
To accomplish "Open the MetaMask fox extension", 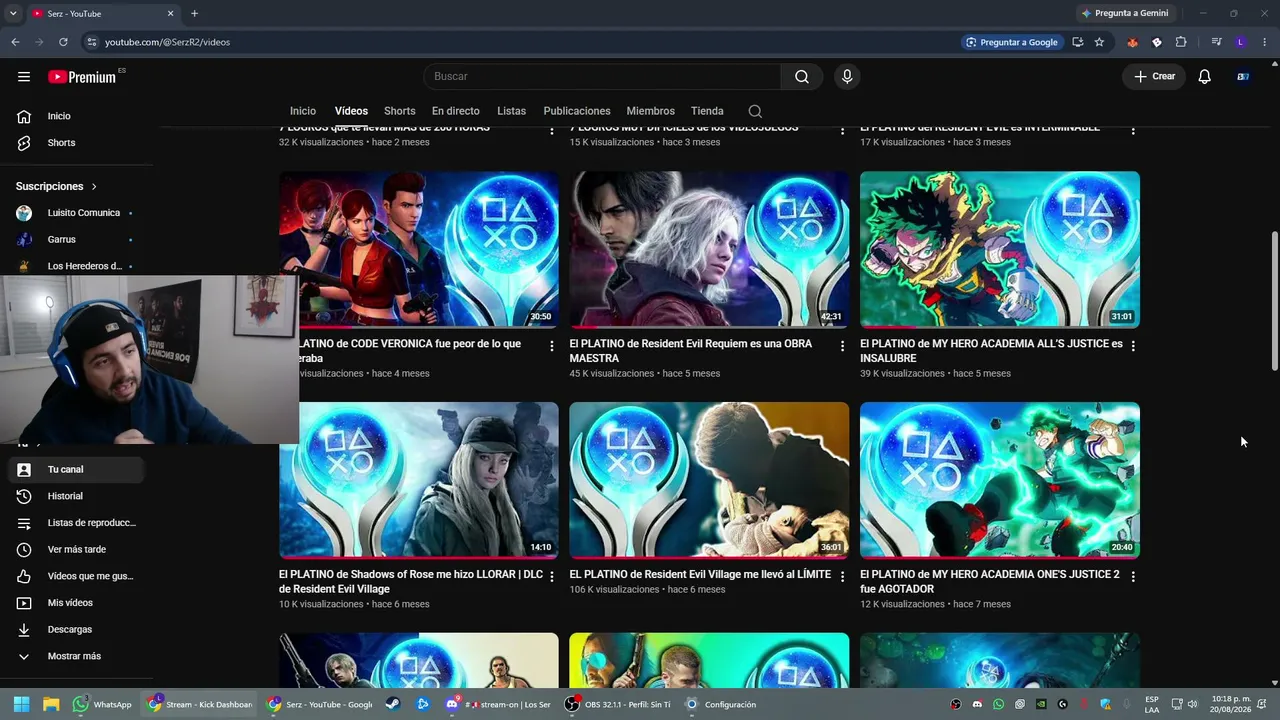I will coord(1132,42).
